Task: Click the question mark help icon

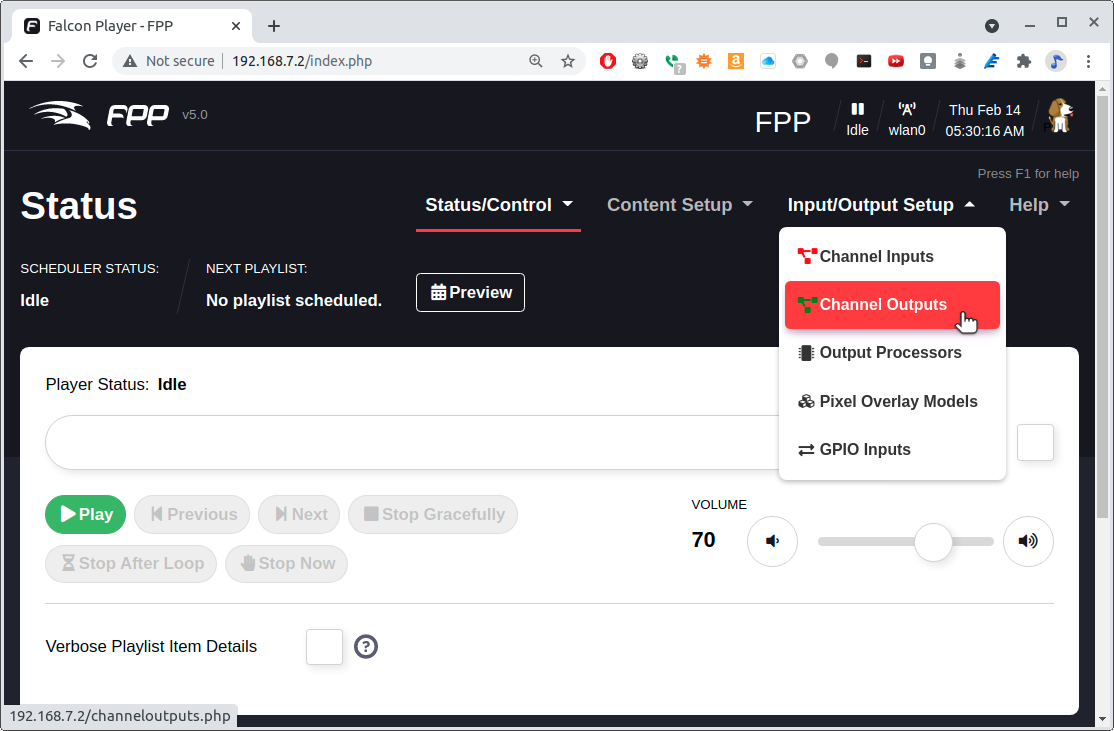Action: 366,647
